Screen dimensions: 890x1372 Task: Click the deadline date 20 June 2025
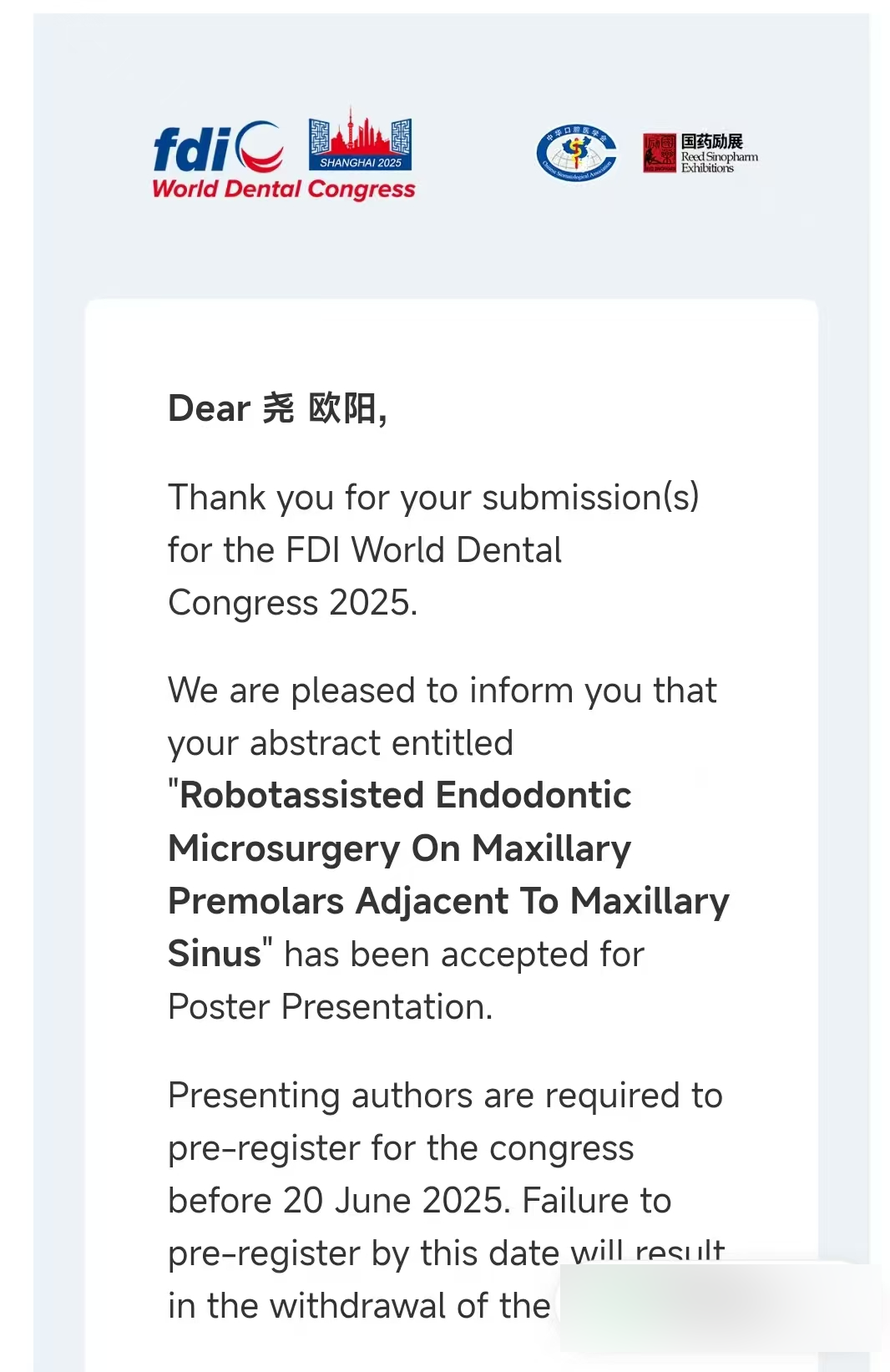point(394,1202)
